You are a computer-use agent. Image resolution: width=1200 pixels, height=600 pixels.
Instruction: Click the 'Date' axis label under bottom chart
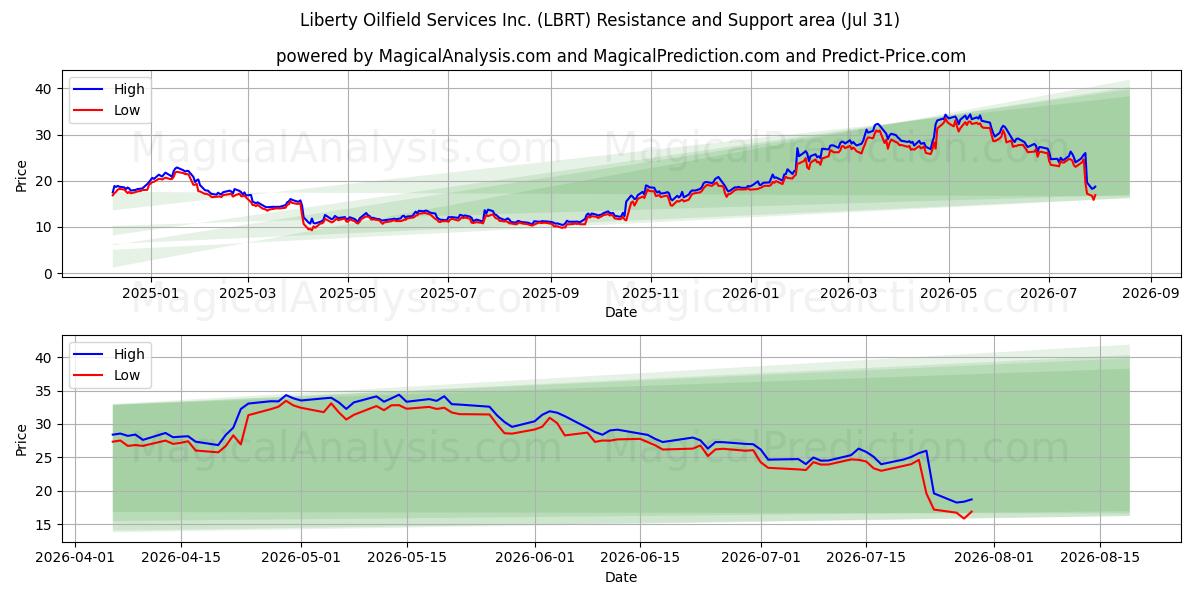[620, 578]
